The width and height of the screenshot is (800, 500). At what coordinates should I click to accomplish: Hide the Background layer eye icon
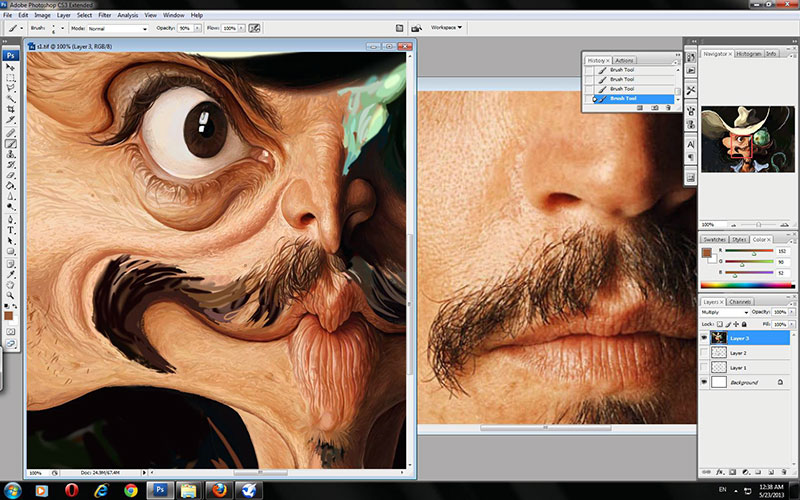(704, 382)
